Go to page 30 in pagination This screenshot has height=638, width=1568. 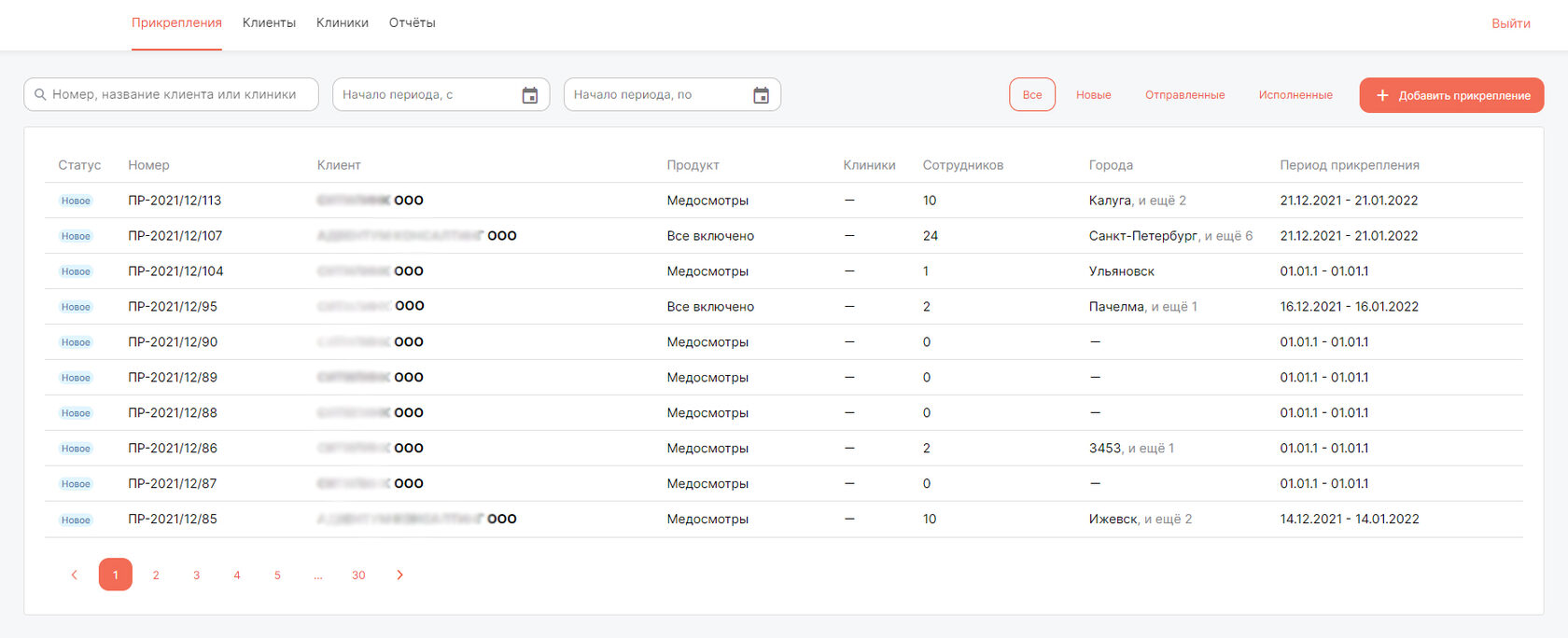358,575
